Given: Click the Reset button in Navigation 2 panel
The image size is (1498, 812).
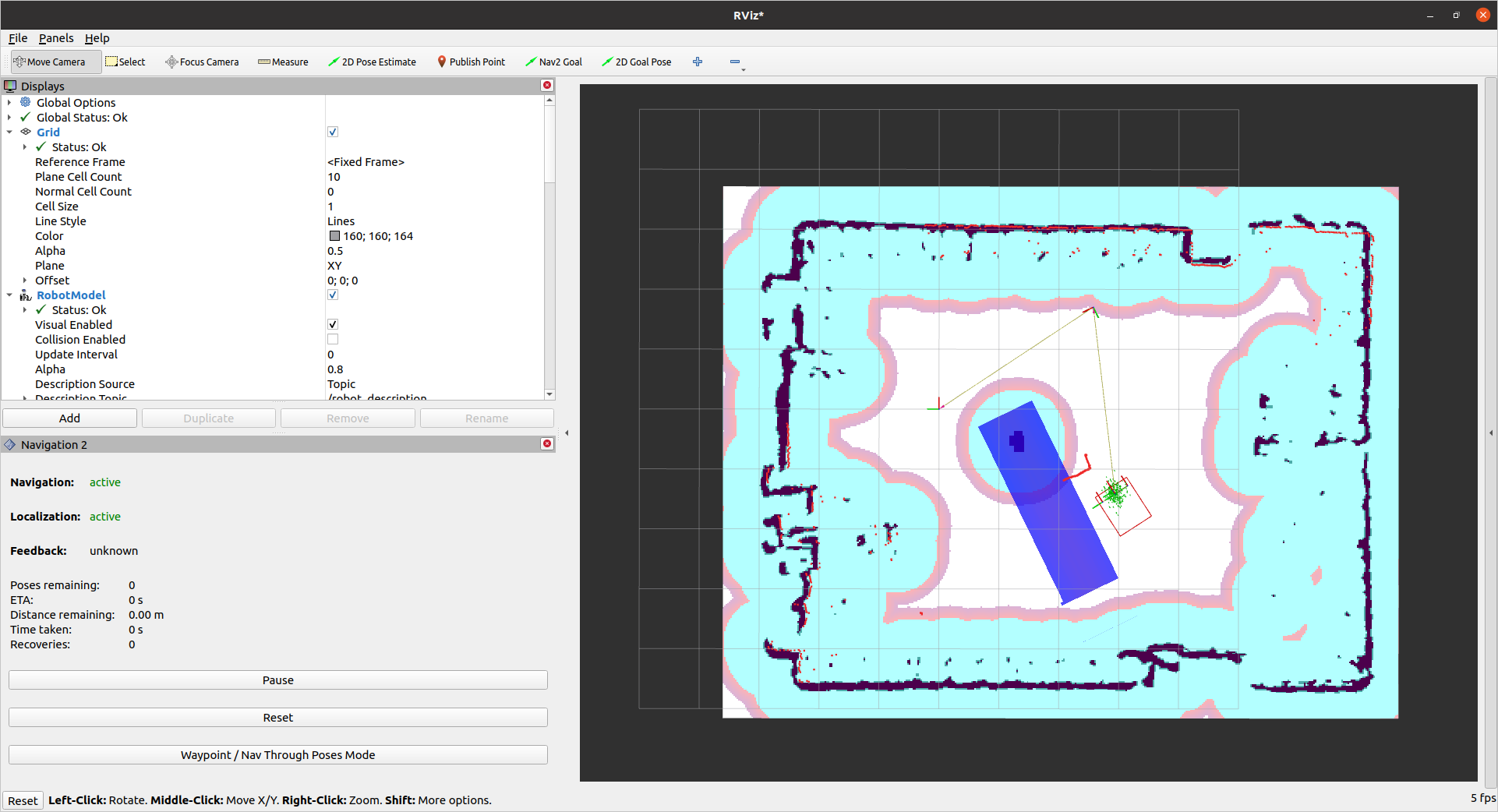Looking at the screenshot, I should 278,718.
